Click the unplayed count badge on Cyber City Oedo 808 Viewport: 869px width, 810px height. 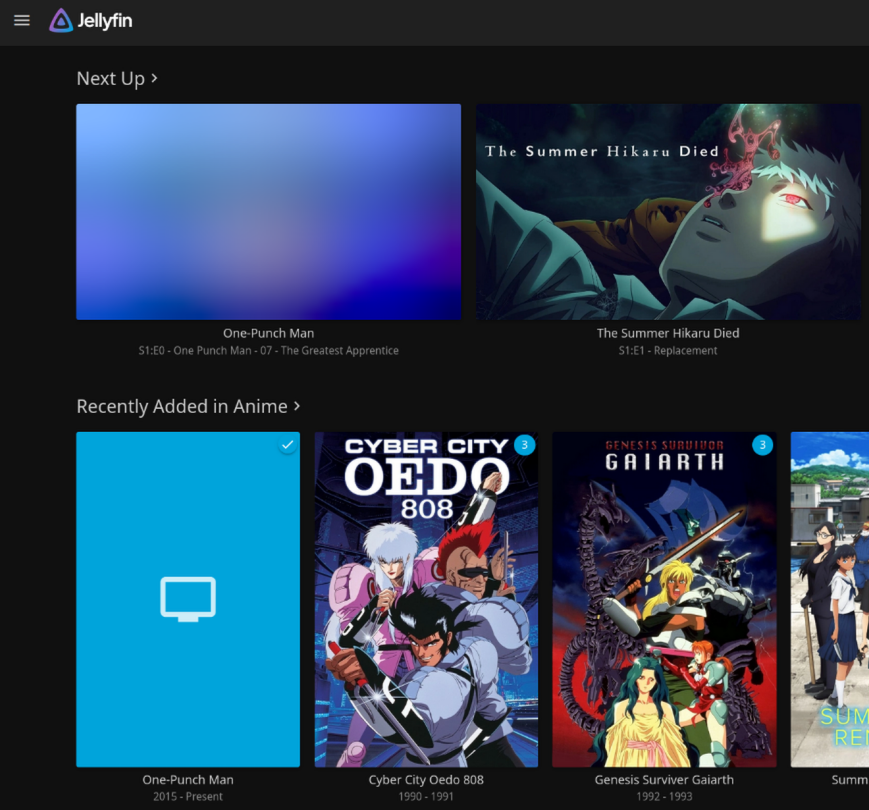point(525,444)
